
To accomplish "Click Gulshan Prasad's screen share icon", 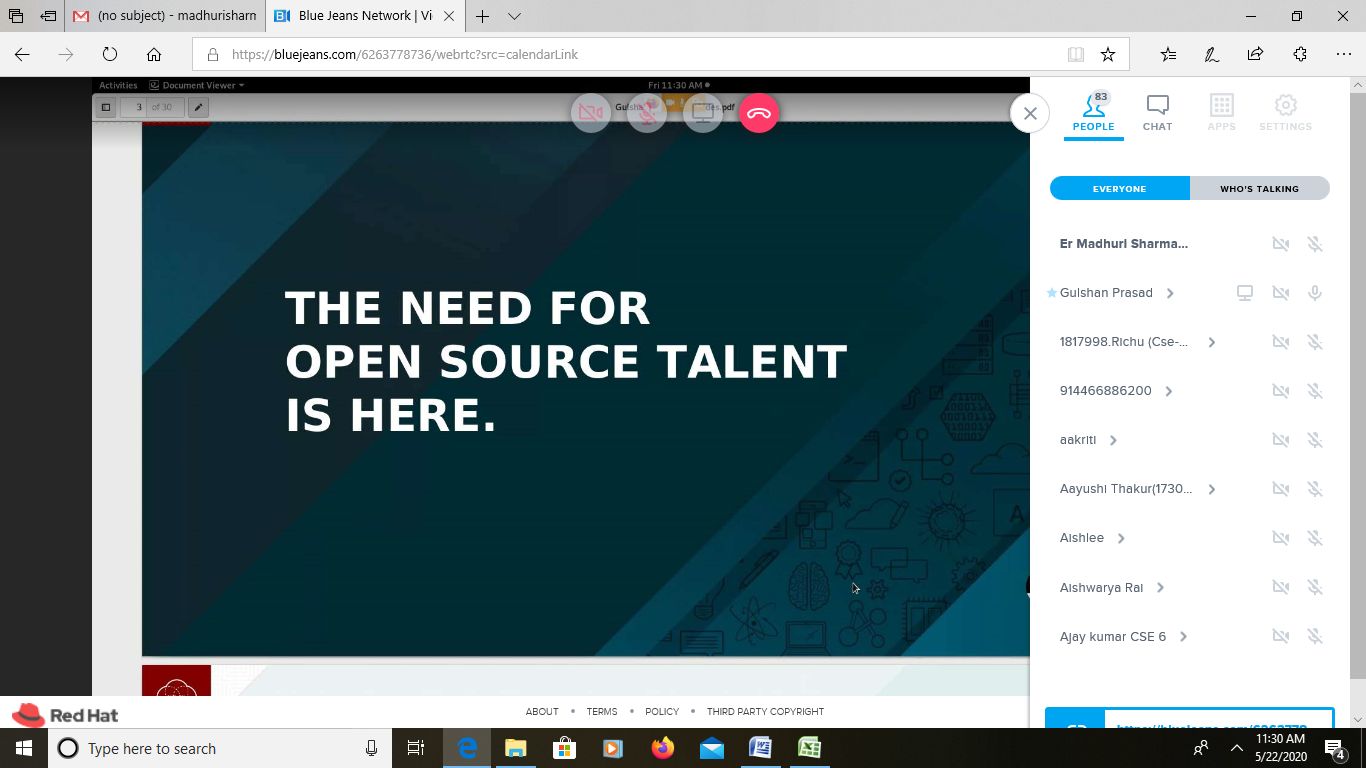I will click(1245, 293).
